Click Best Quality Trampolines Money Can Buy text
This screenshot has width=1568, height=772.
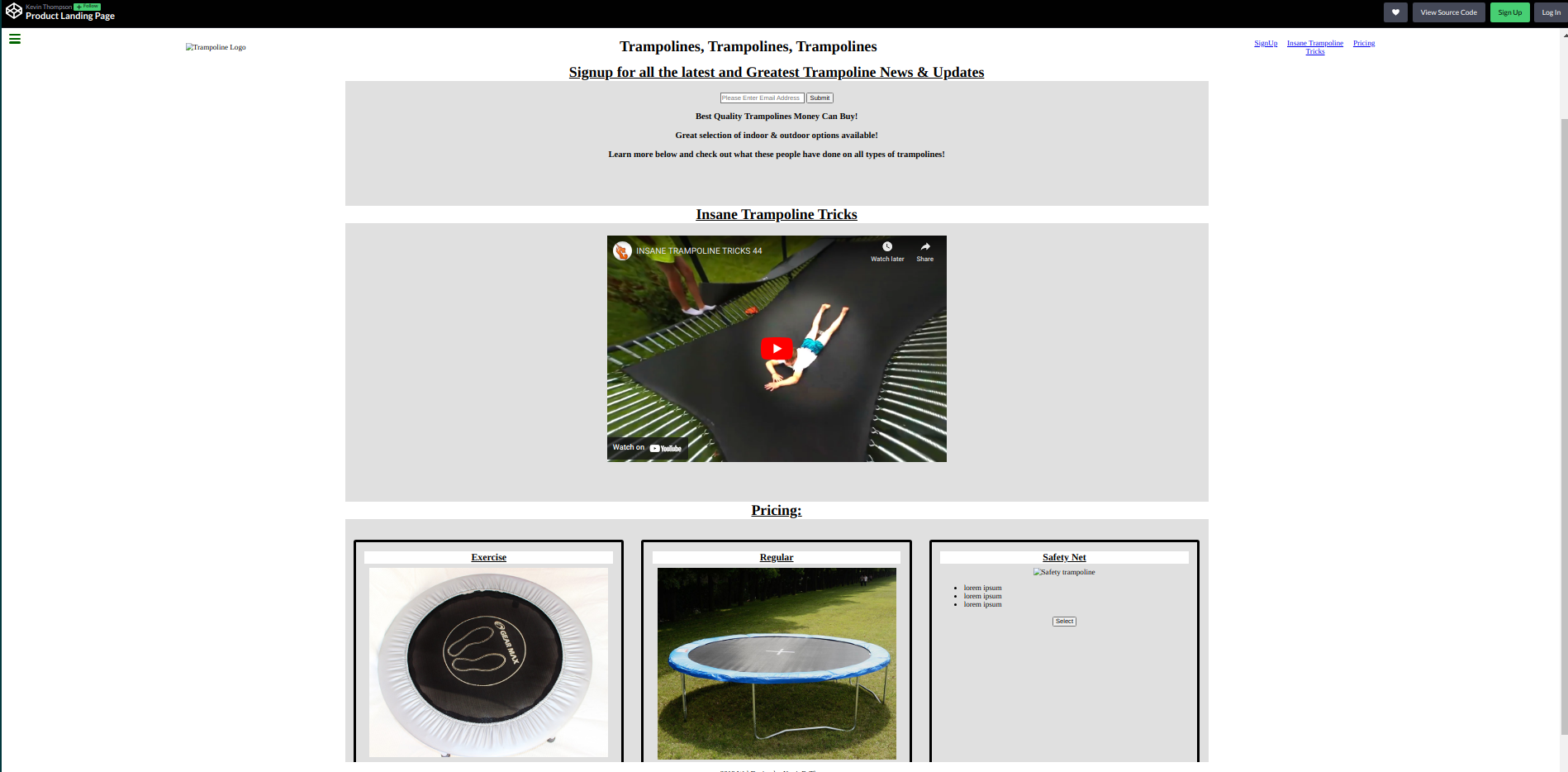[x=777, y=116]
